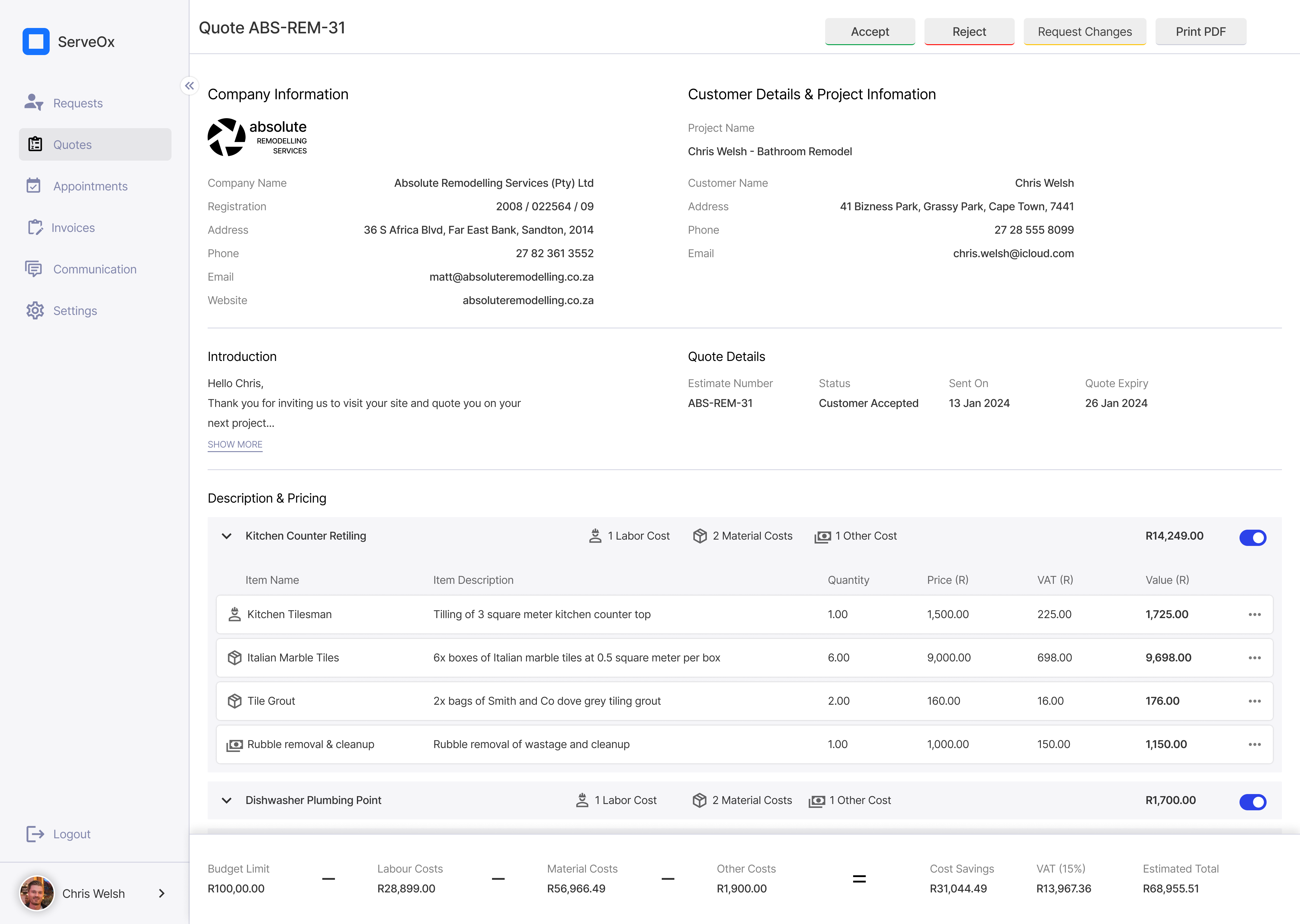Click Budget Limit R100,00.00 value
Viewport: 1300px width, 924px height.
pyautogui.click(x=236, y=889)
